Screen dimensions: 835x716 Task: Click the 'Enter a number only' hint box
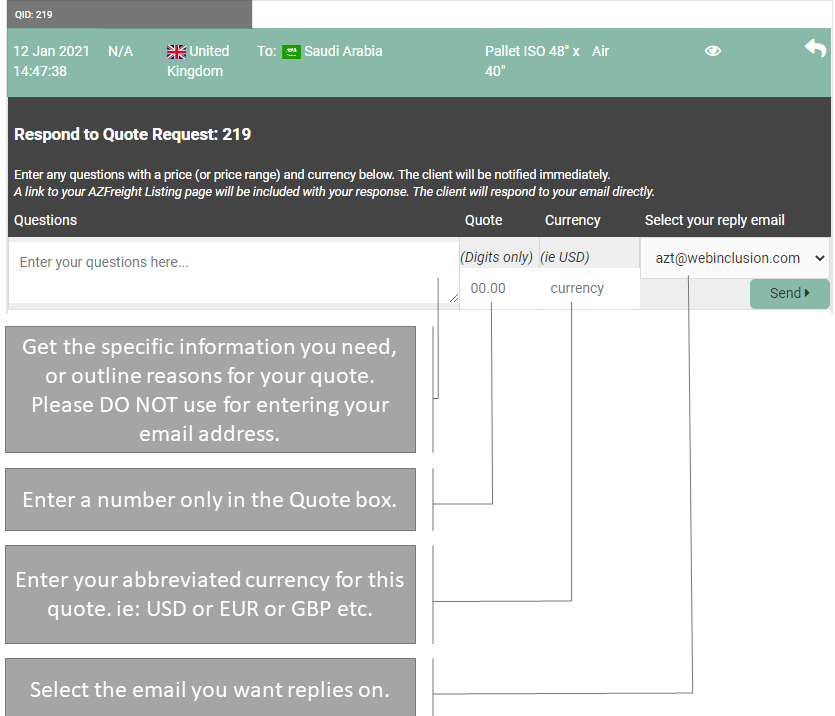[x=210, y=499]
